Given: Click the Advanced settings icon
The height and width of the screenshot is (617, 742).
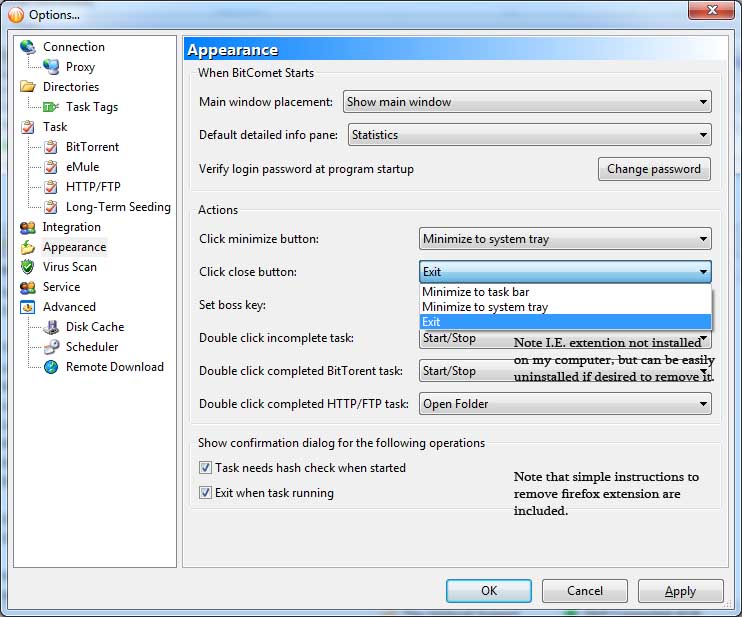Looking at the screenshot, I should (28, 307).
